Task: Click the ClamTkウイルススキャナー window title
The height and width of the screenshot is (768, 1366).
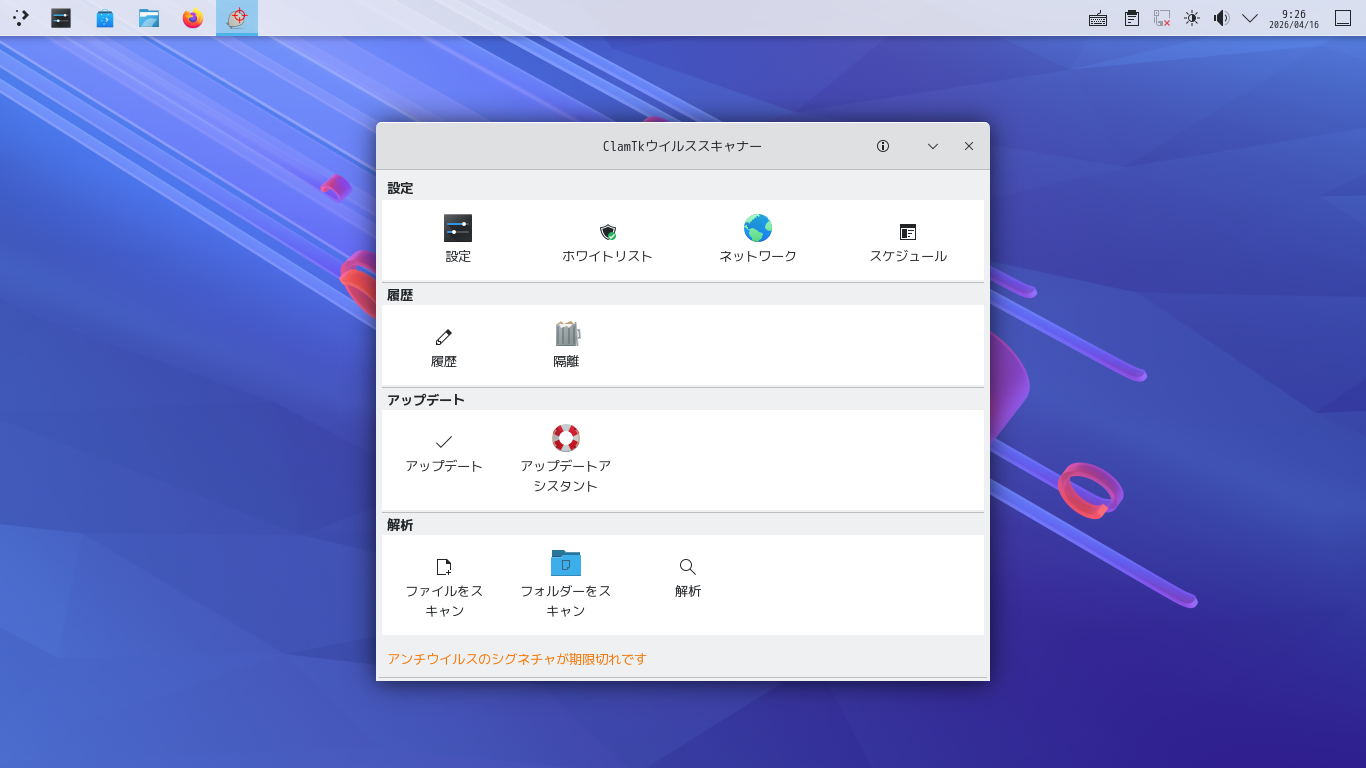Action: click(x=682, y=146)
